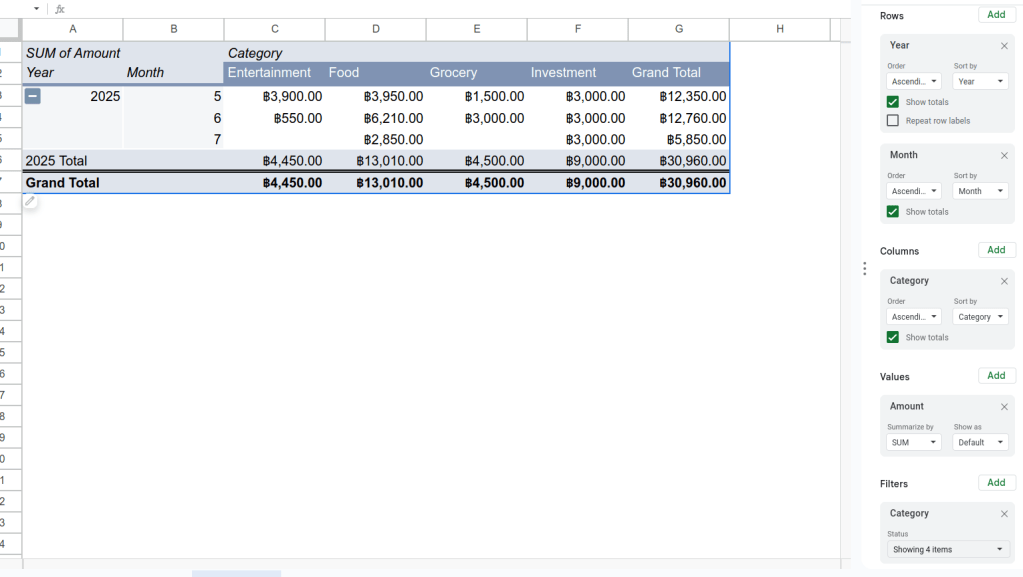Remove the Amount value field
The image size is (1023, 577).
pos(1004,407)
